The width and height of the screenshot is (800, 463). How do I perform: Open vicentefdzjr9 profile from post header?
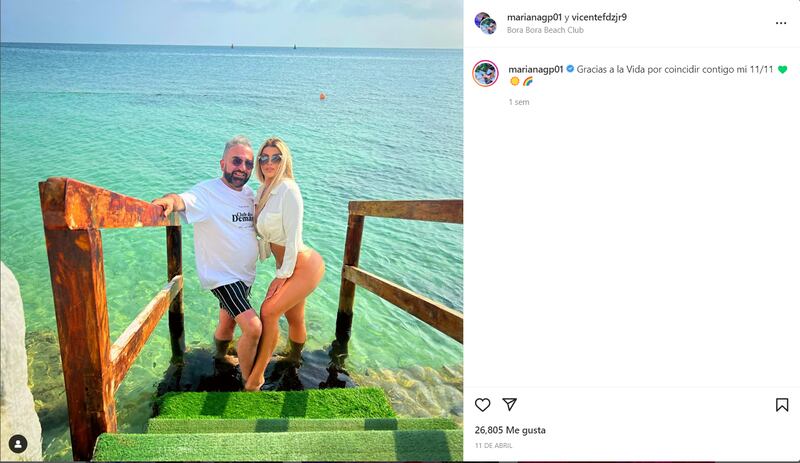[599, 17]
